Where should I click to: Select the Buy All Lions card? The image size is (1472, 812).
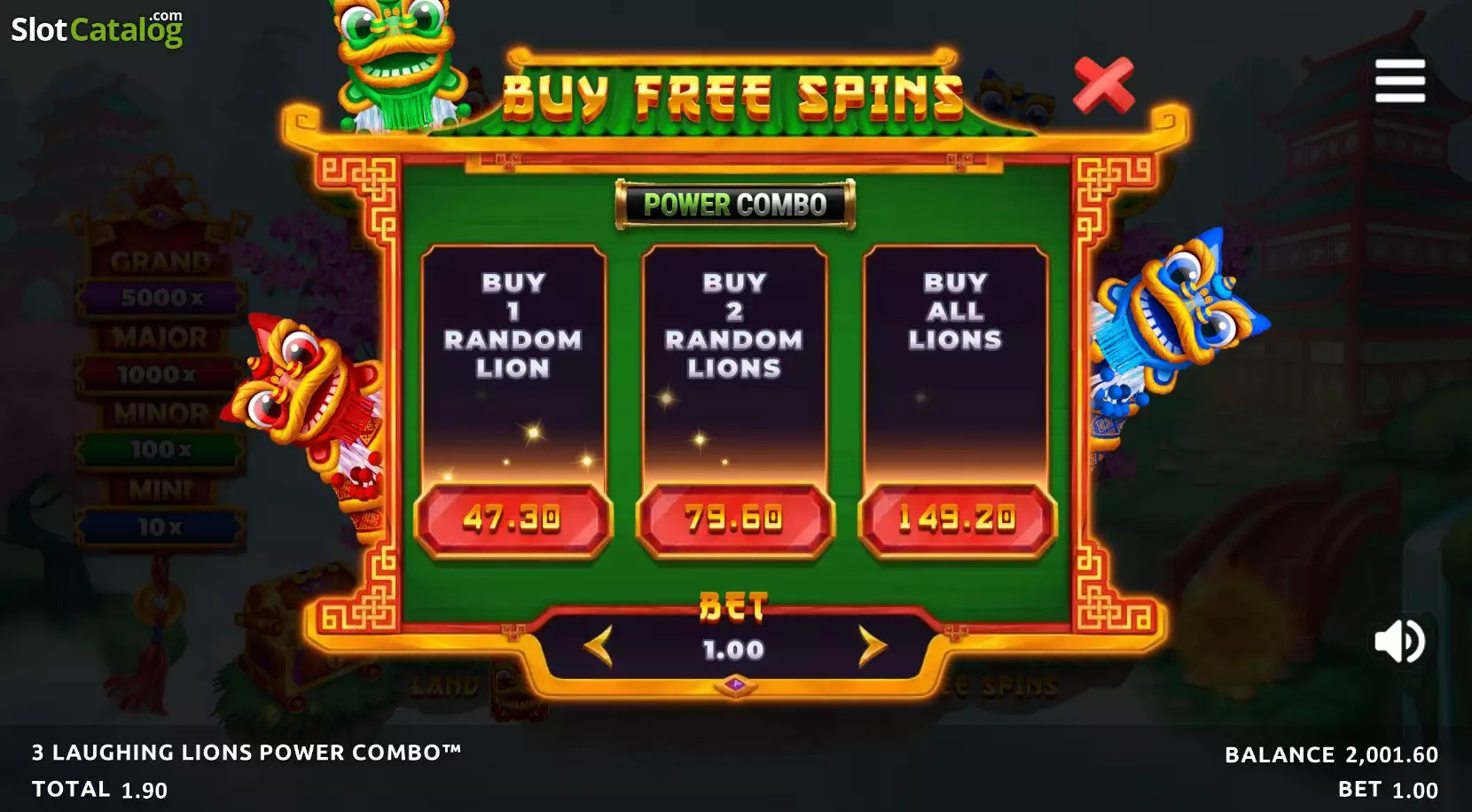click(955, 363)
